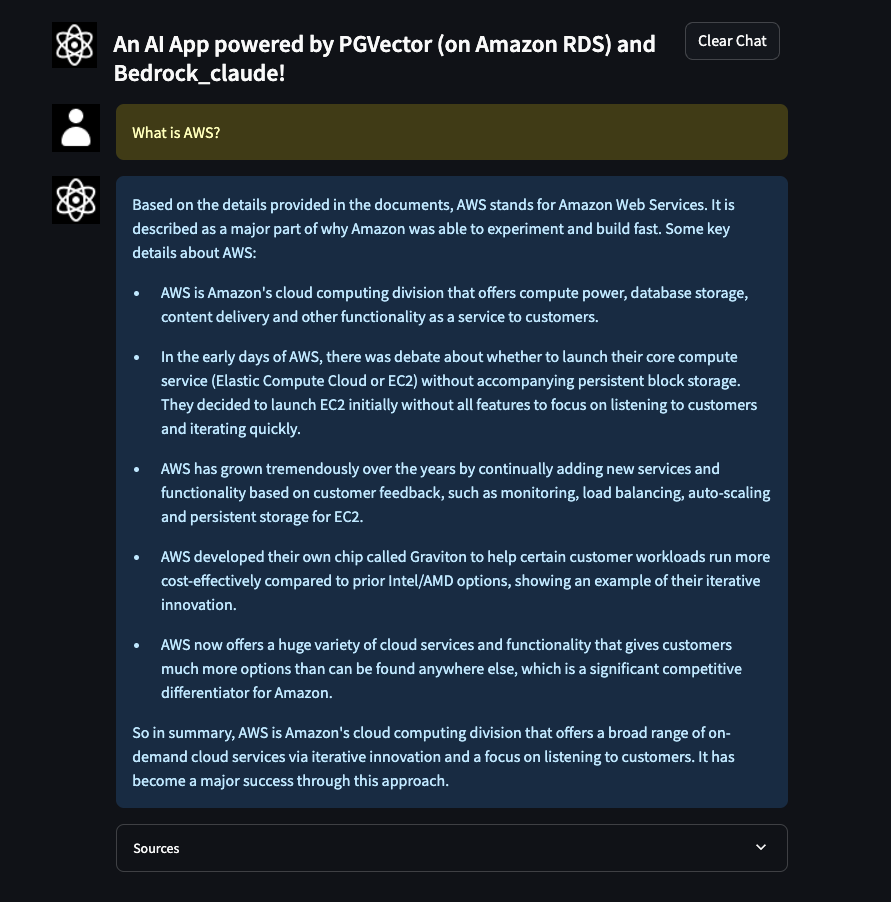The image size is (891, 902).
Task: Click the Clear Chat button
Action: pos(732,41)
